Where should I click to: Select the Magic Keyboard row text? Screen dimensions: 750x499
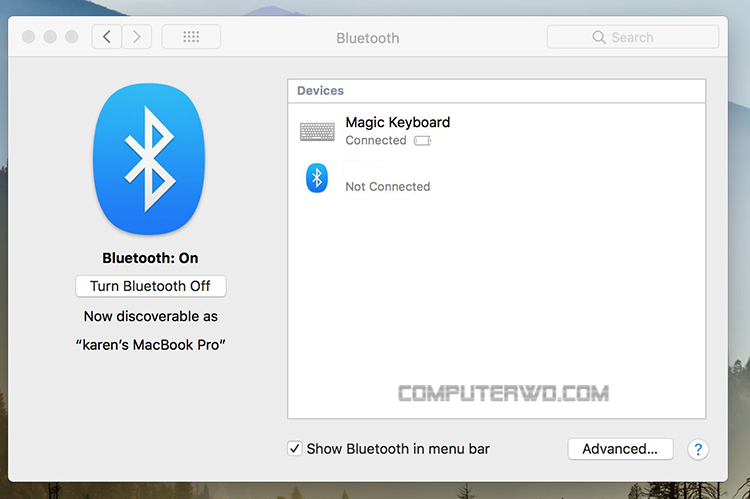point(397,122)
